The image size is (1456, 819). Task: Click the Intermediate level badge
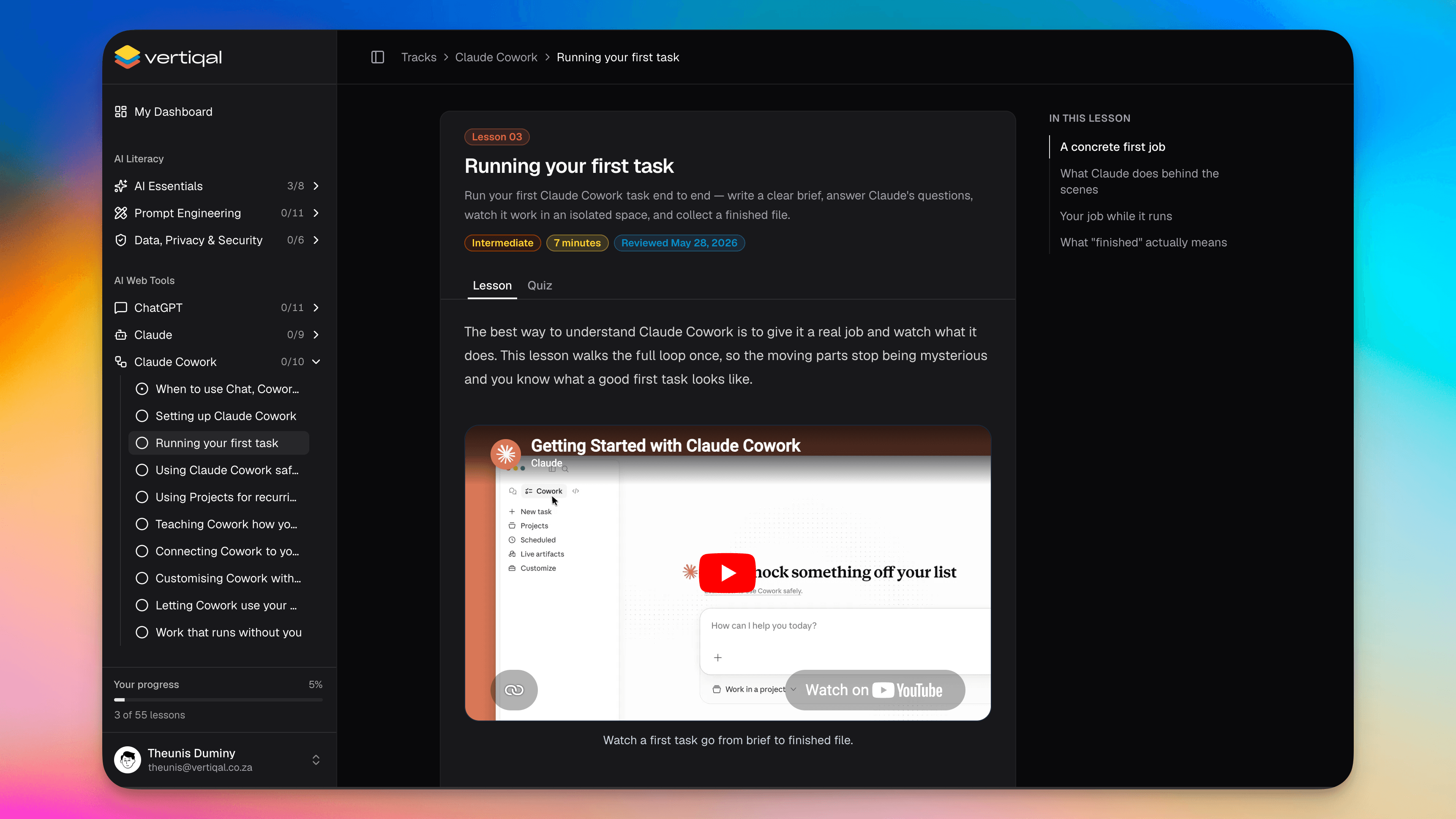[x=502, y=243]
